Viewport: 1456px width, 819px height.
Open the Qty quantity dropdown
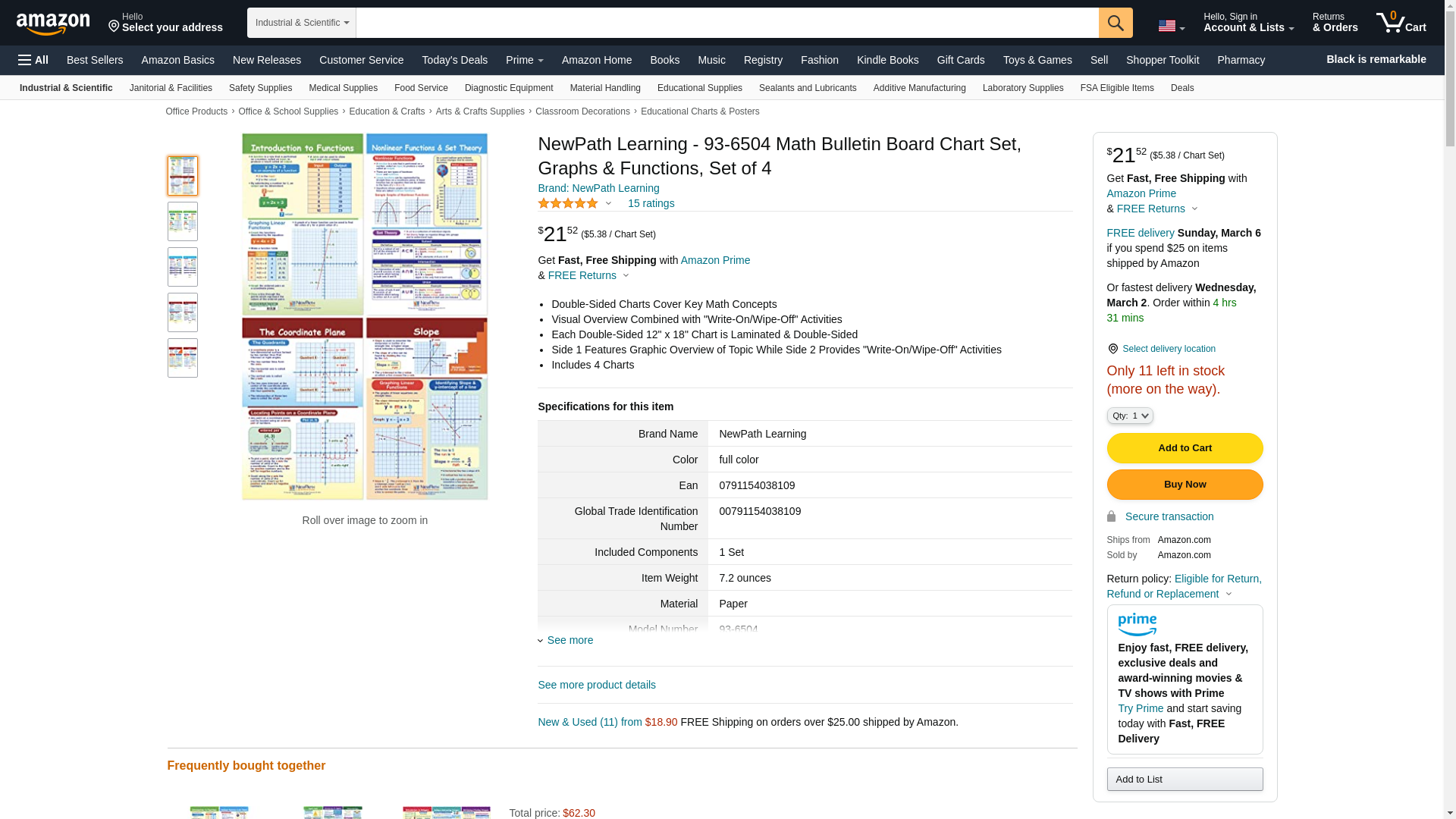tap(1130, 416)
